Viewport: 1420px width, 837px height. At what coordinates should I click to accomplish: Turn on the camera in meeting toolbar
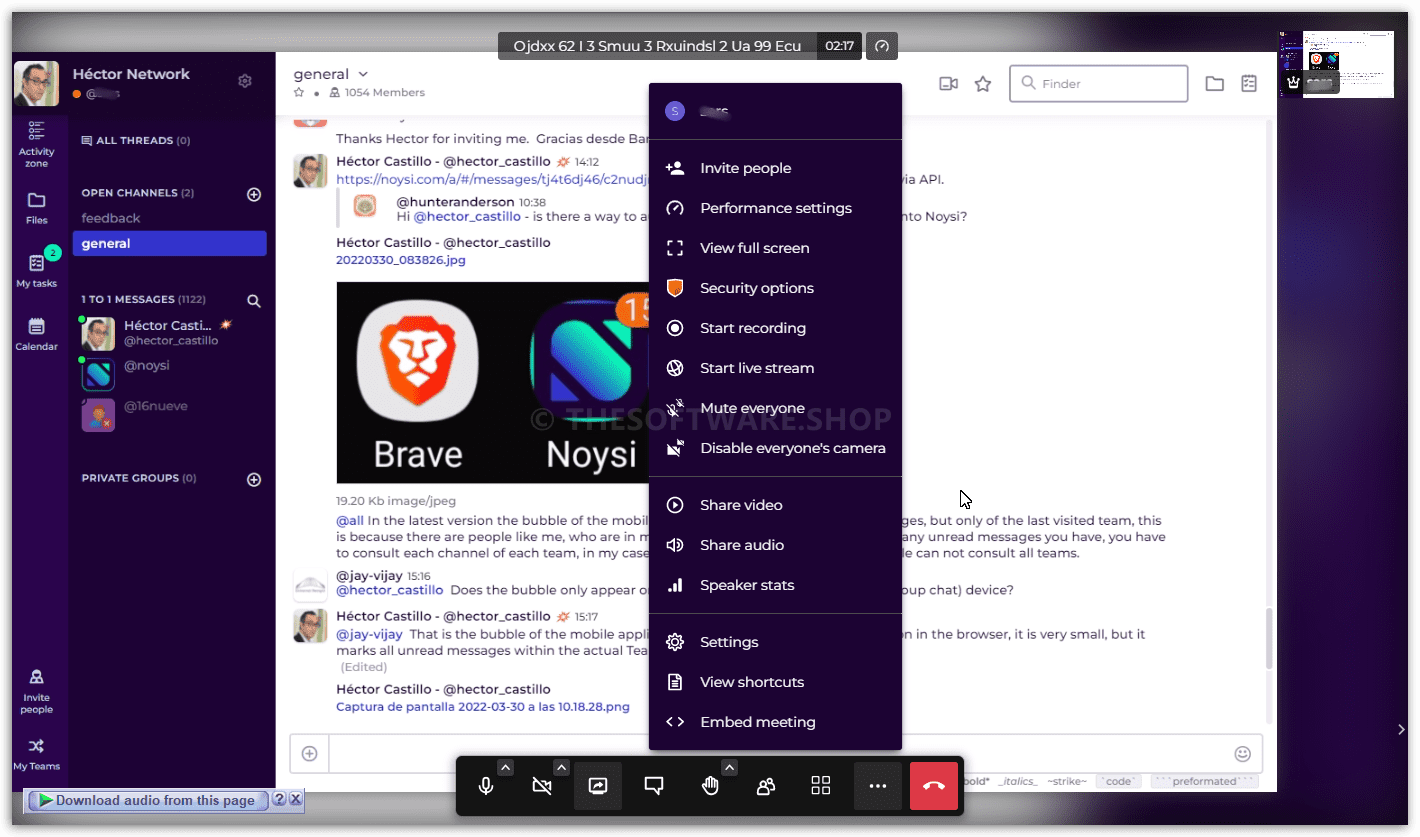click(542, 786)
